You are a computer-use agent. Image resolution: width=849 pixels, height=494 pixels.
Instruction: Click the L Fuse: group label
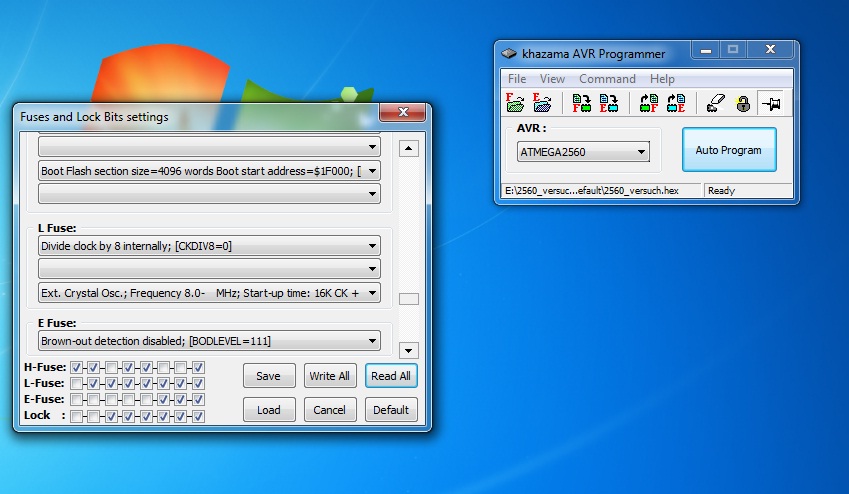pos(57,228)
